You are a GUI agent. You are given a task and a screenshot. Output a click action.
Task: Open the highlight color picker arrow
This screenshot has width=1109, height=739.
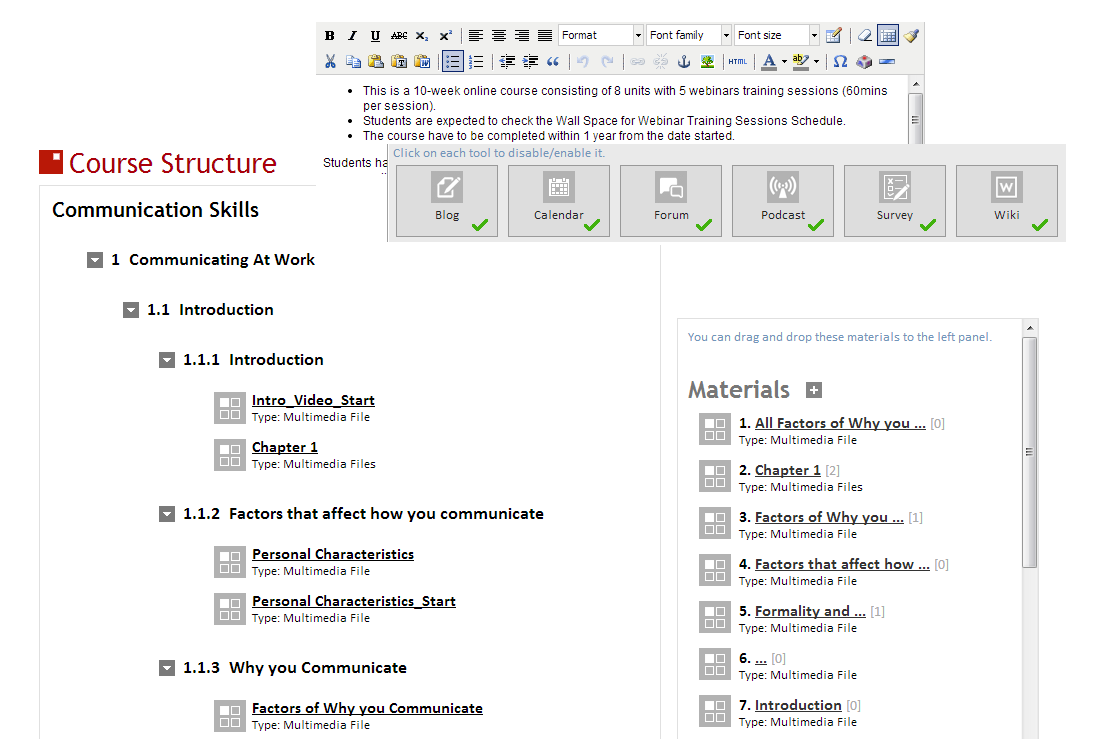tap(816, 62)
